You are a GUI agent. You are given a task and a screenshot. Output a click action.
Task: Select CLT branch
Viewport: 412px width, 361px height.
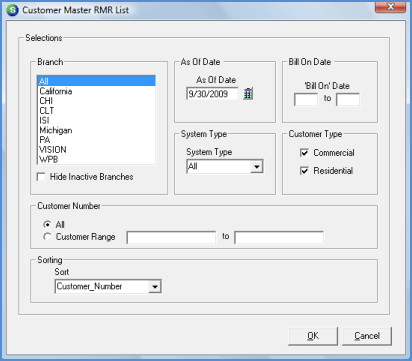click(x=96, y=111)
